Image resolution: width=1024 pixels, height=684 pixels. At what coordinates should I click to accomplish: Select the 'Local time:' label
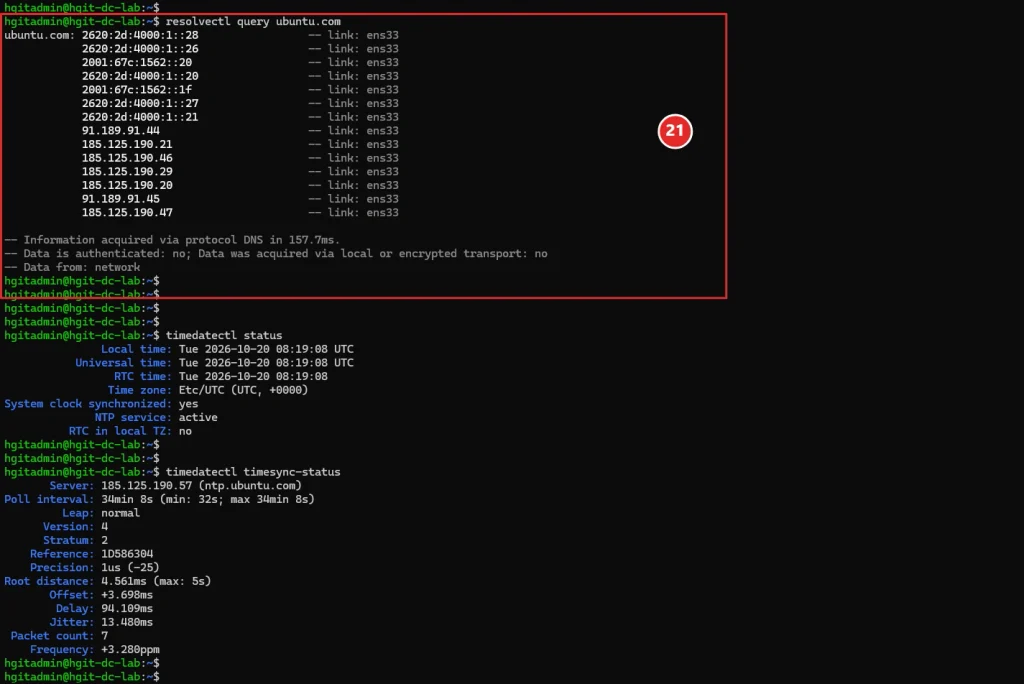tap(136, 349)
